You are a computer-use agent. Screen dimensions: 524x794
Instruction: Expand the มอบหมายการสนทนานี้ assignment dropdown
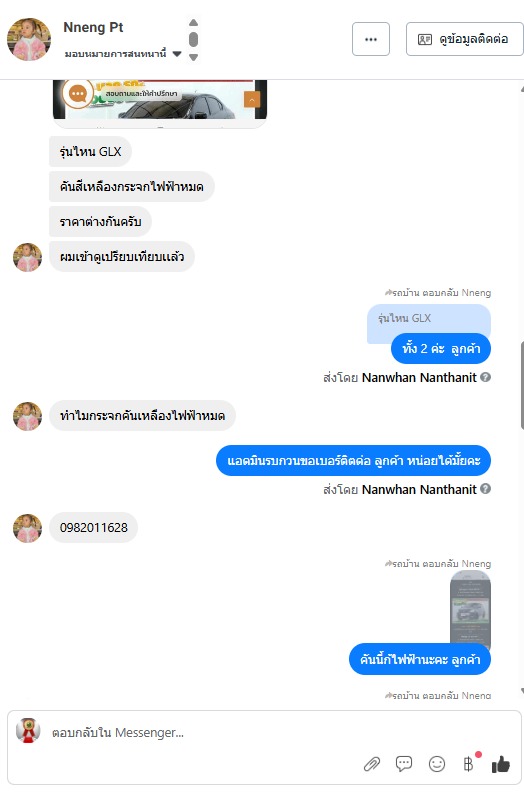tap(177, 54)
